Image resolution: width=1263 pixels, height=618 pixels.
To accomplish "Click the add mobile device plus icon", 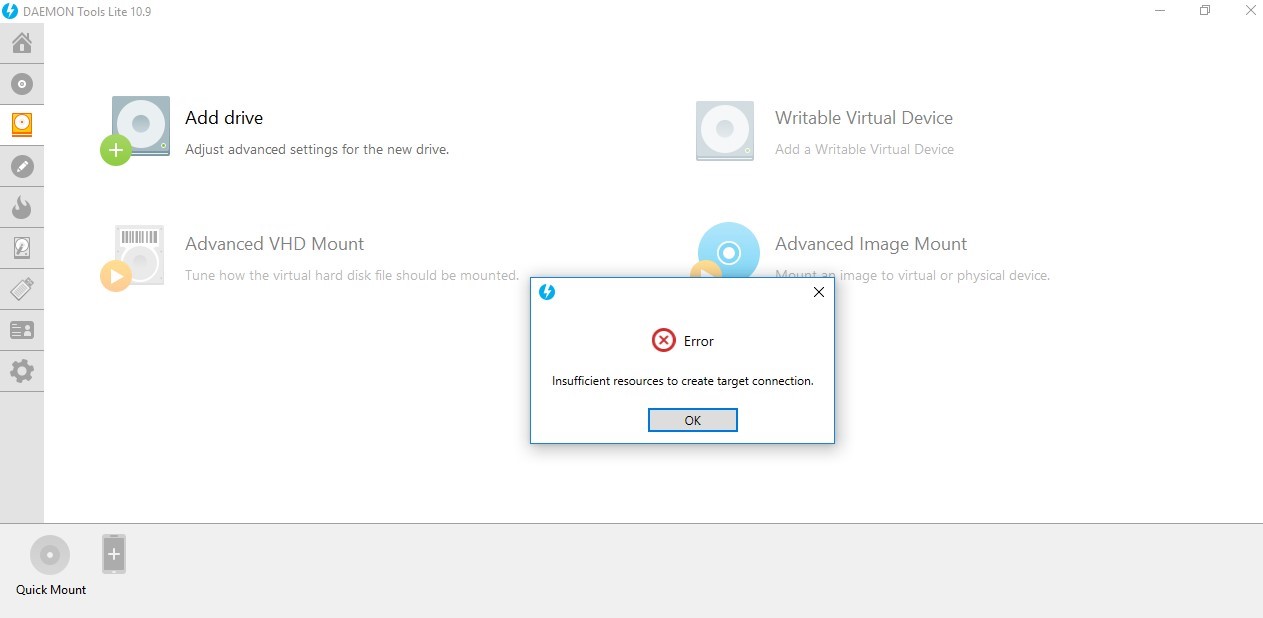I will [x=114, y=554].
